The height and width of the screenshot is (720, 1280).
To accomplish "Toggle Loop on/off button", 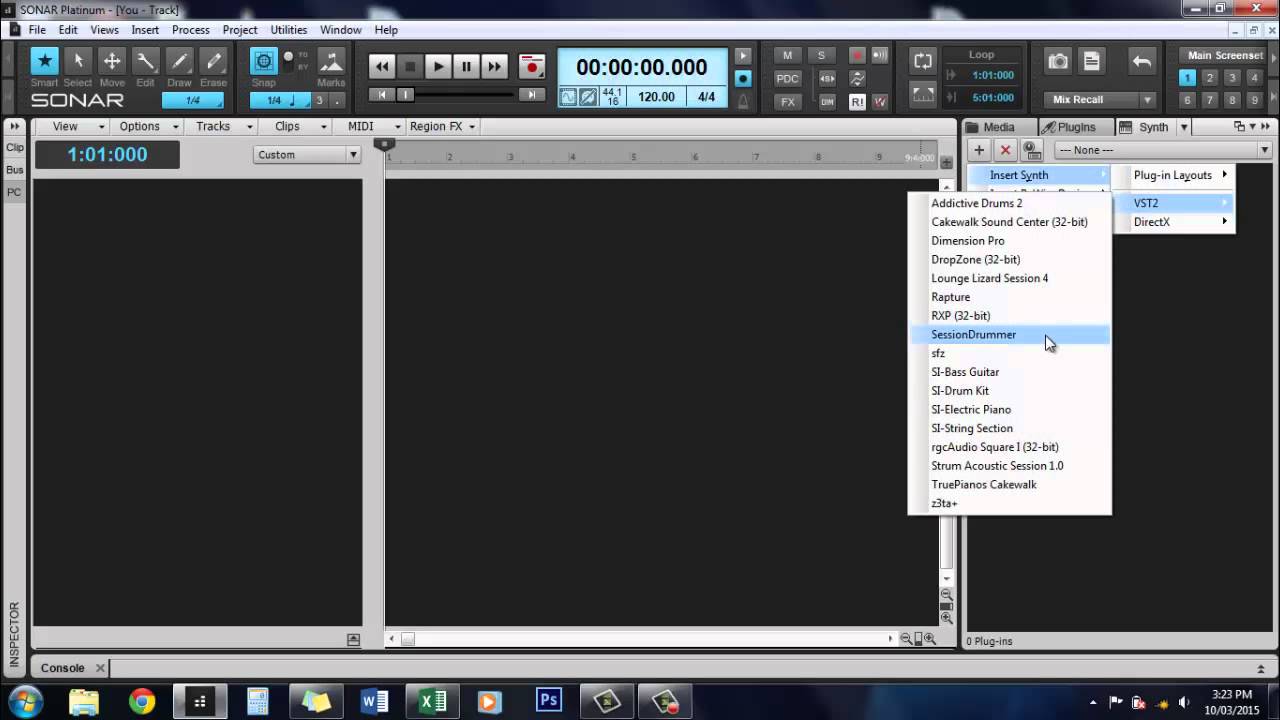I will (923, 60).
